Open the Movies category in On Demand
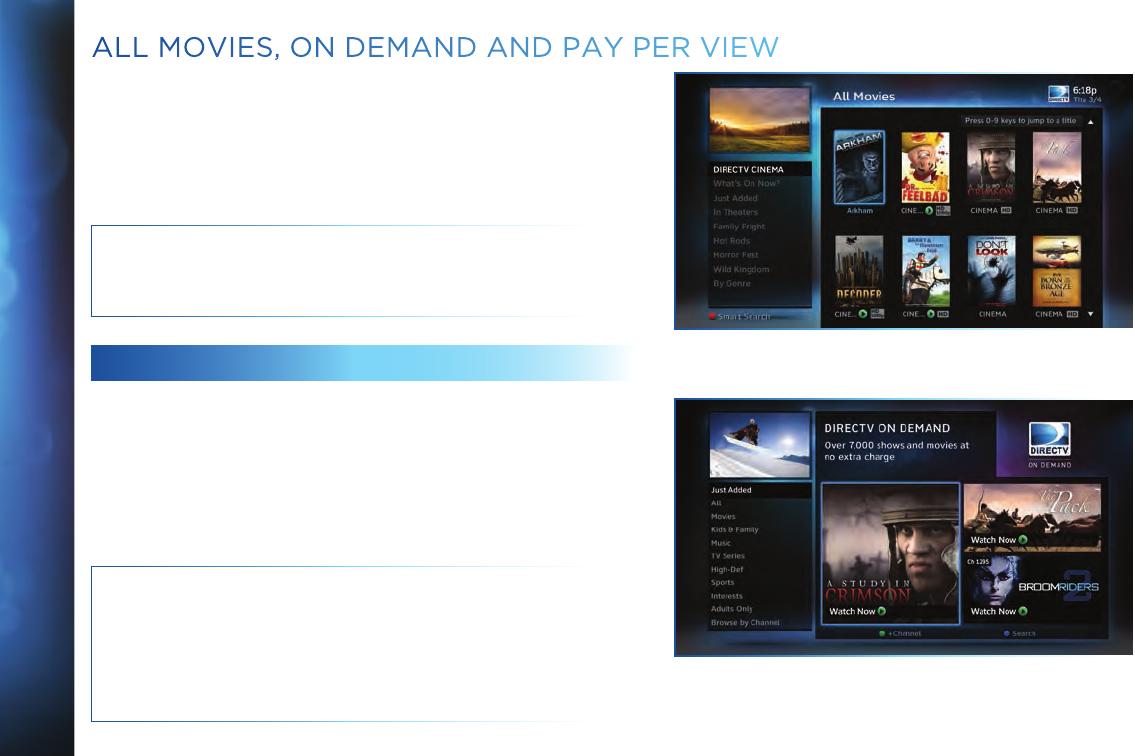Viewport: 1135px width, 756px height. coord(723,516)
